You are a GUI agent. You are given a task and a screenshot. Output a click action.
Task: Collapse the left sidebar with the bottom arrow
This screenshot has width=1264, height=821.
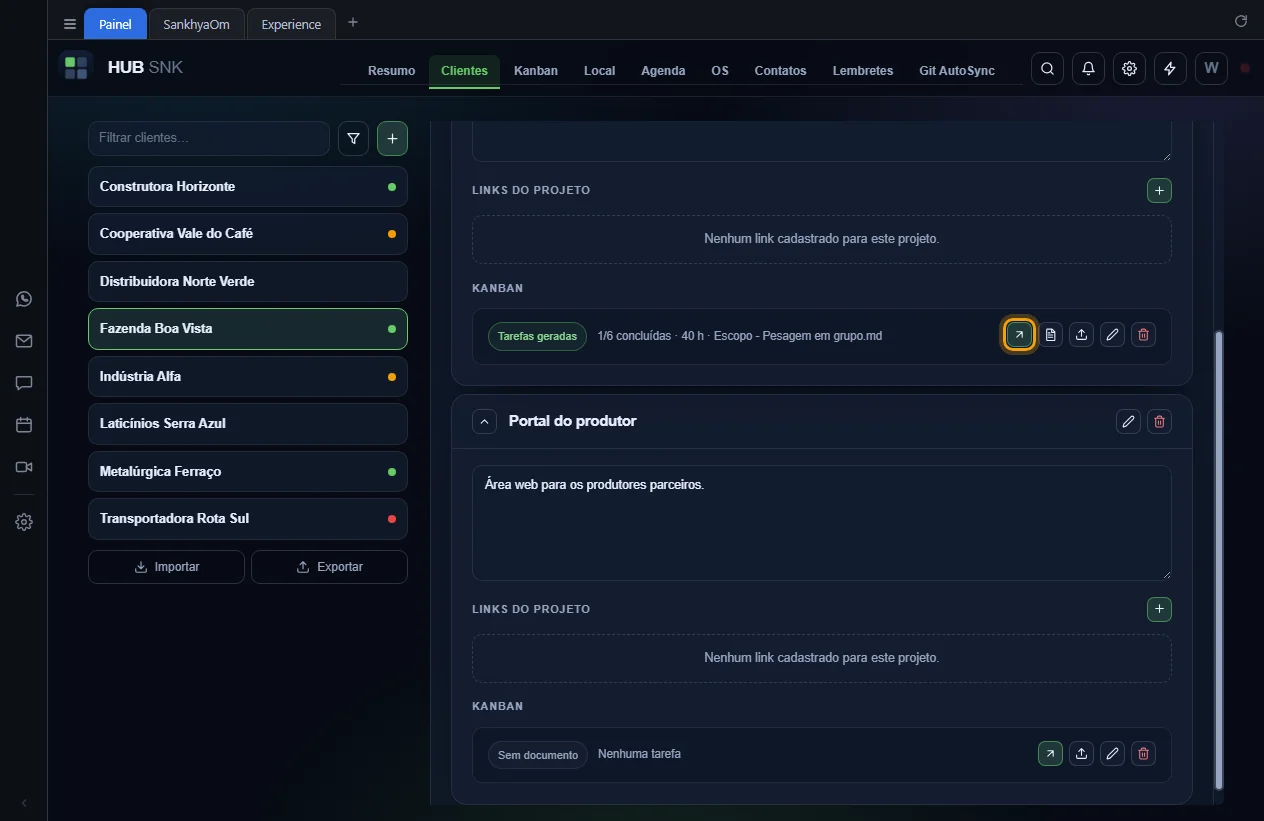tap(24, 803)
